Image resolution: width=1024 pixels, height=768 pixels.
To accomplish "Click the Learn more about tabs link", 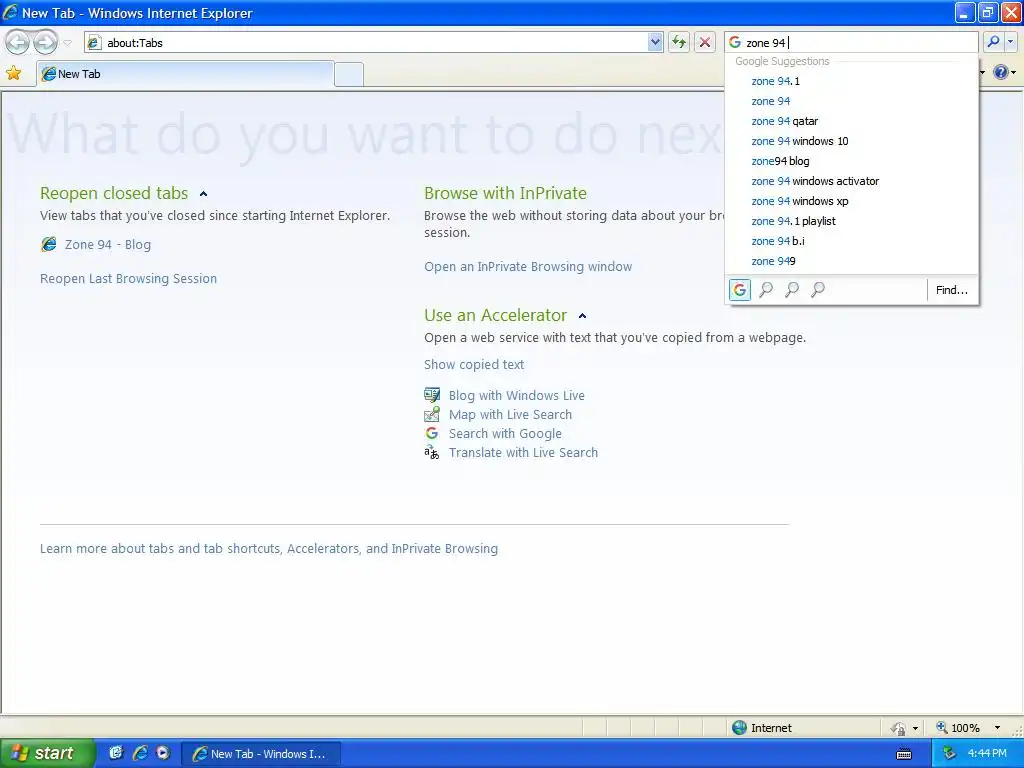I will [269, 549].
